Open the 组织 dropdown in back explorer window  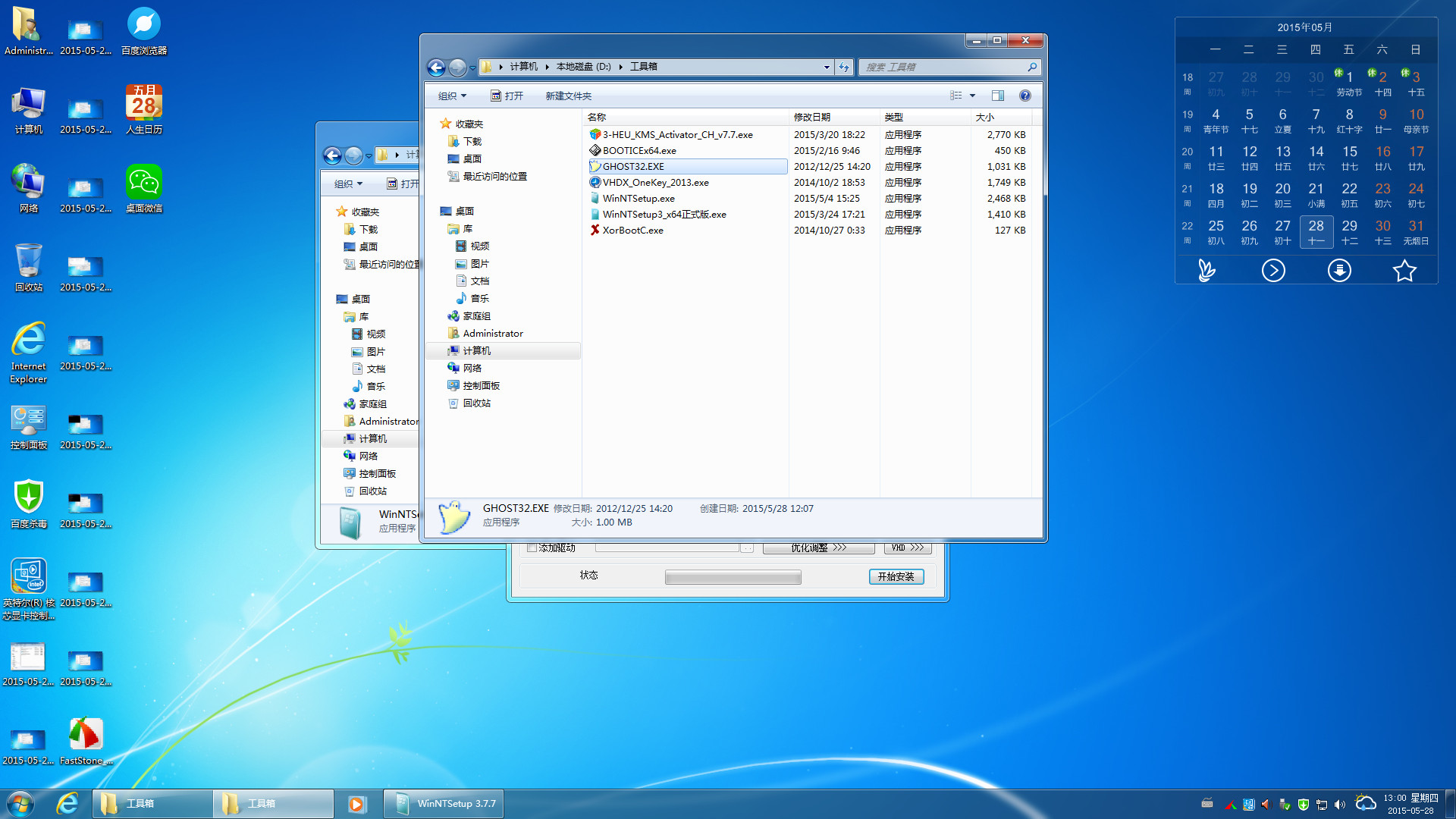coord(349,184)
